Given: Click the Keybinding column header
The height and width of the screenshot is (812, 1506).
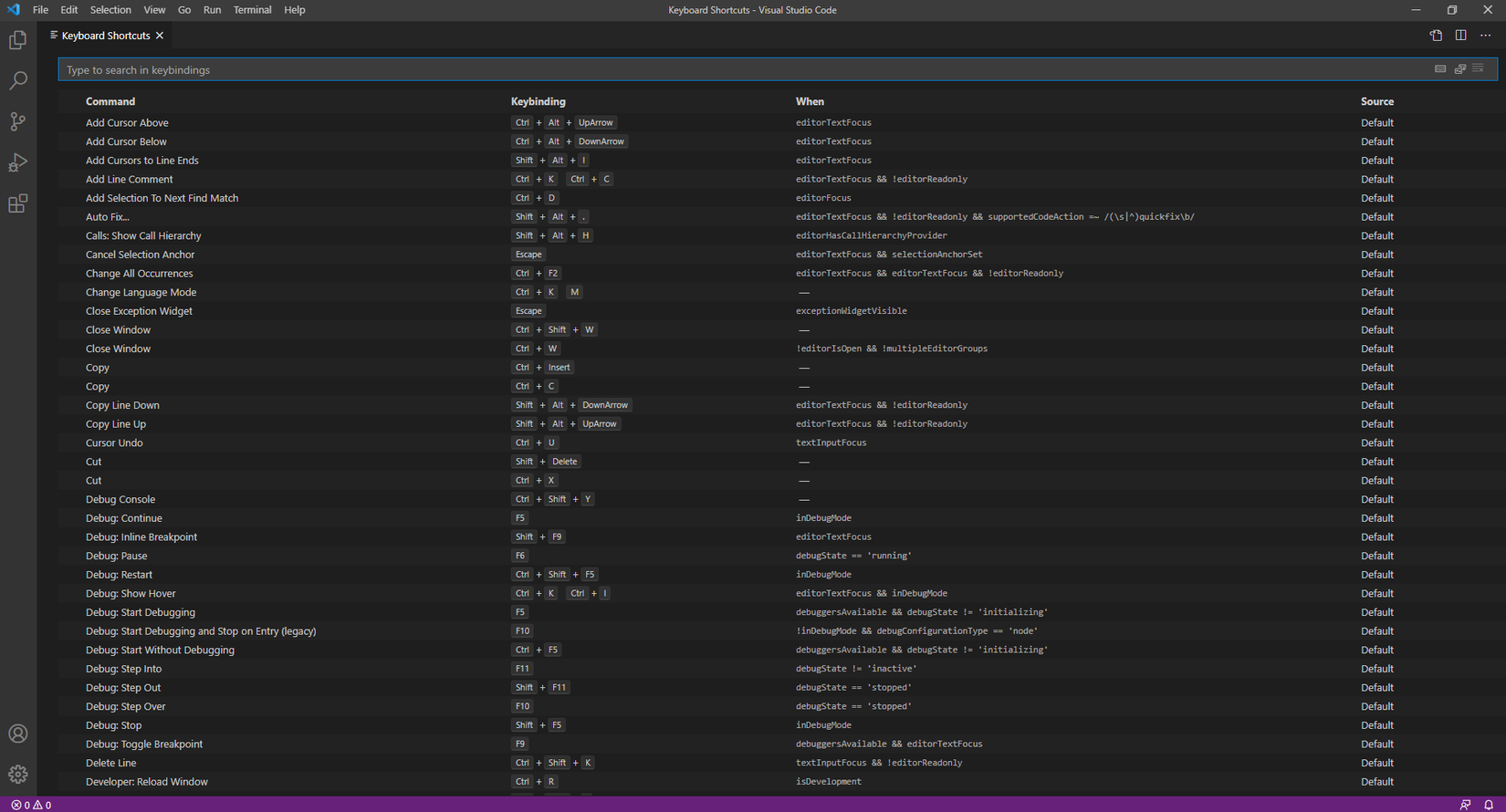Looking at the screenshot, I should [539, 101].
